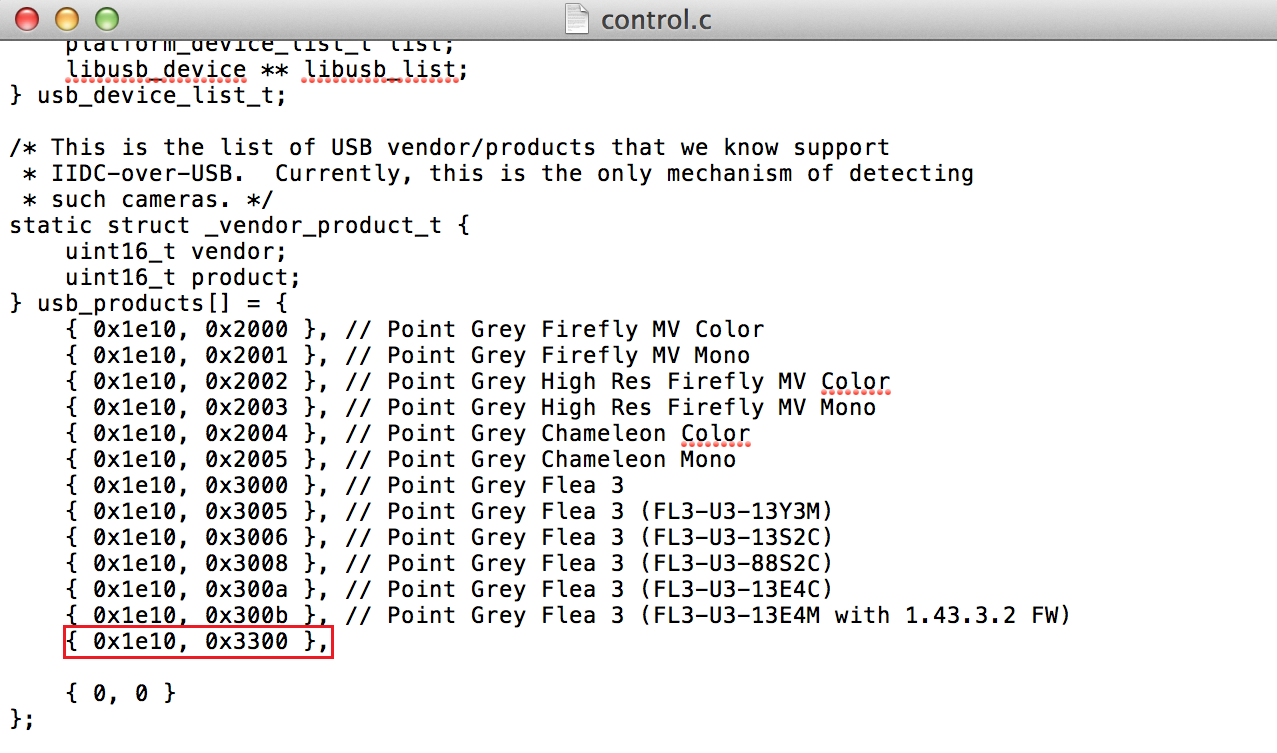
Task: Click the control.c title text
Action: pyautogui.click(x=656, y=20)
